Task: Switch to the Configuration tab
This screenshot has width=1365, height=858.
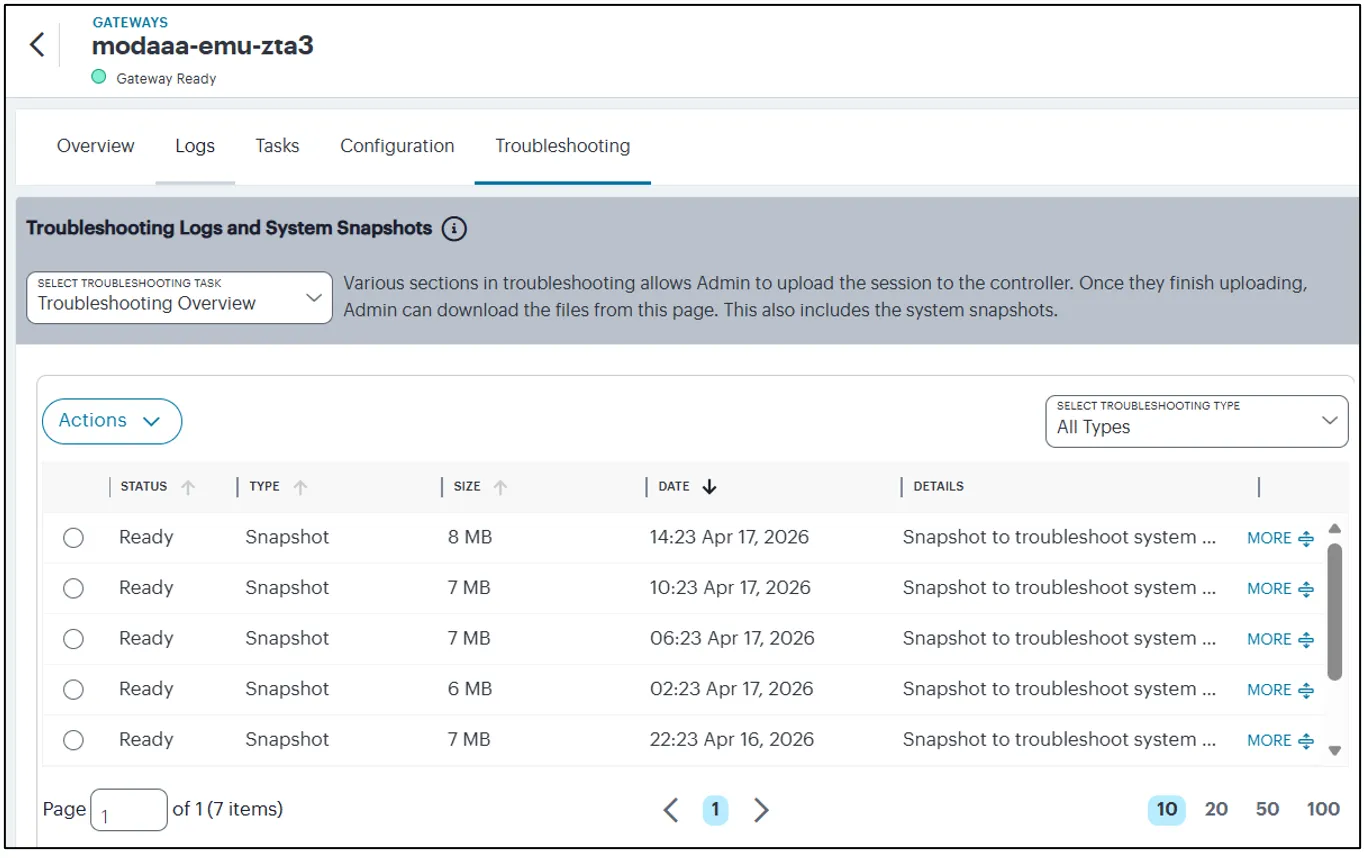Action: pyautogui.click(x=397, y=146)
